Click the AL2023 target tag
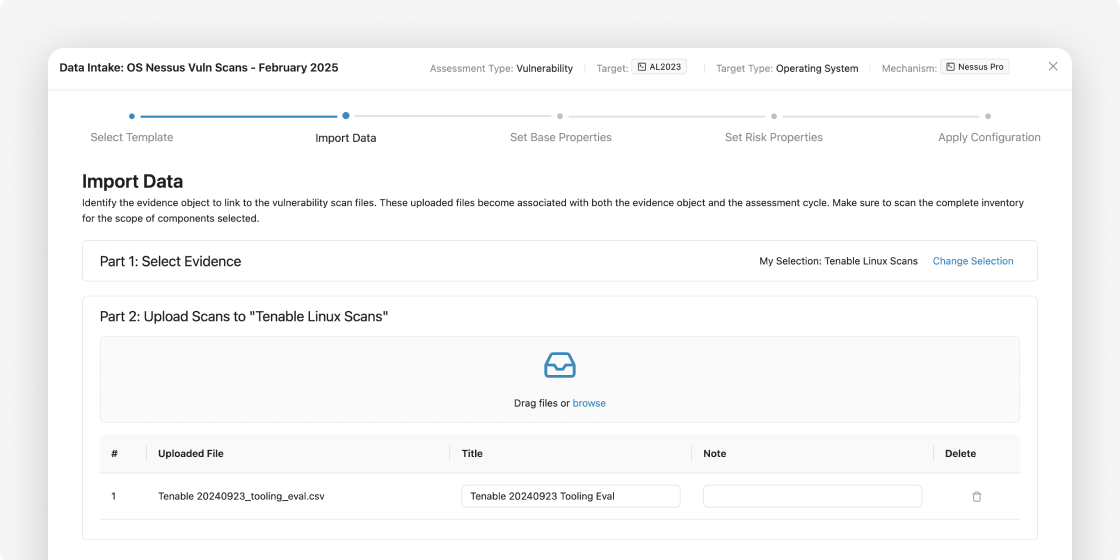The height and width of the screenshot is (560, 1120). coord(659,67)
